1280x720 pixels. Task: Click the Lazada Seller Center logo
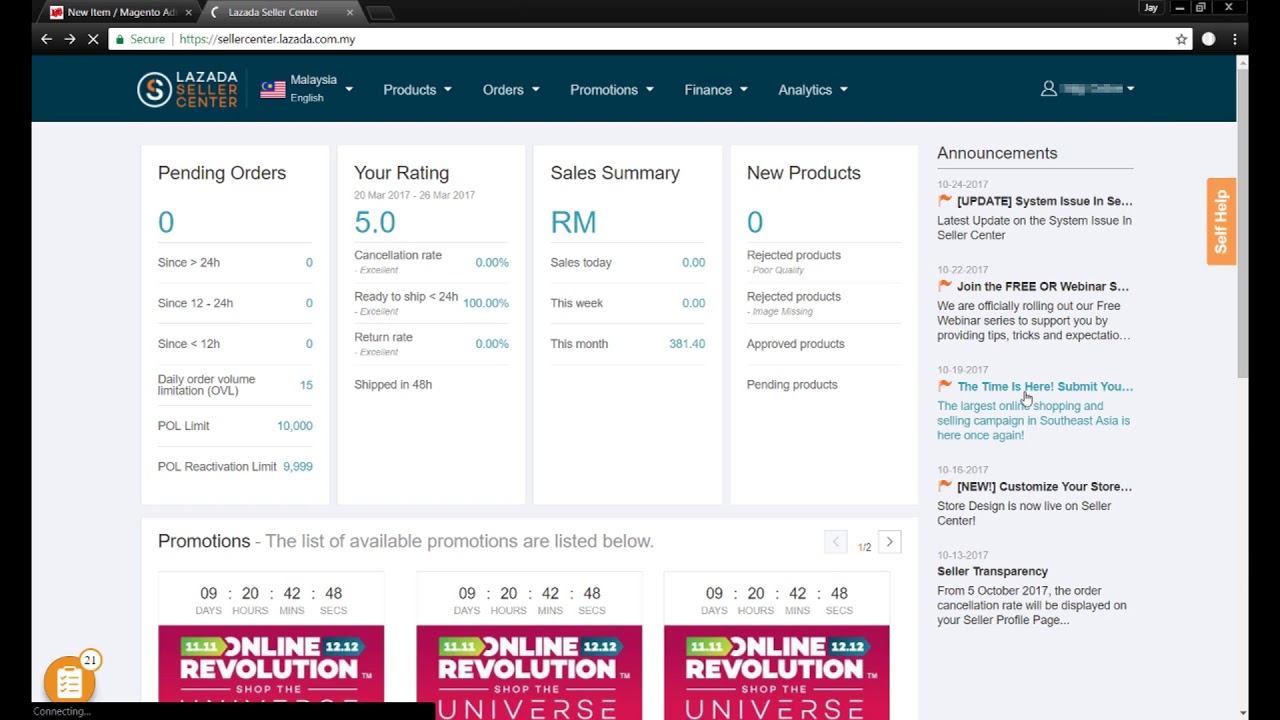coord(188,89)
